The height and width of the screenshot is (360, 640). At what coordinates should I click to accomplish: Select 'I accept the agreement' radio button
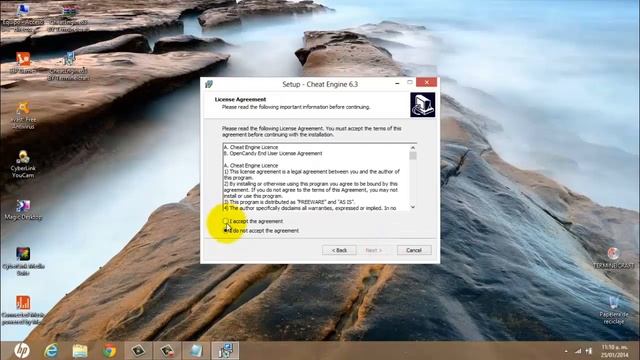(x=225, y=221)
